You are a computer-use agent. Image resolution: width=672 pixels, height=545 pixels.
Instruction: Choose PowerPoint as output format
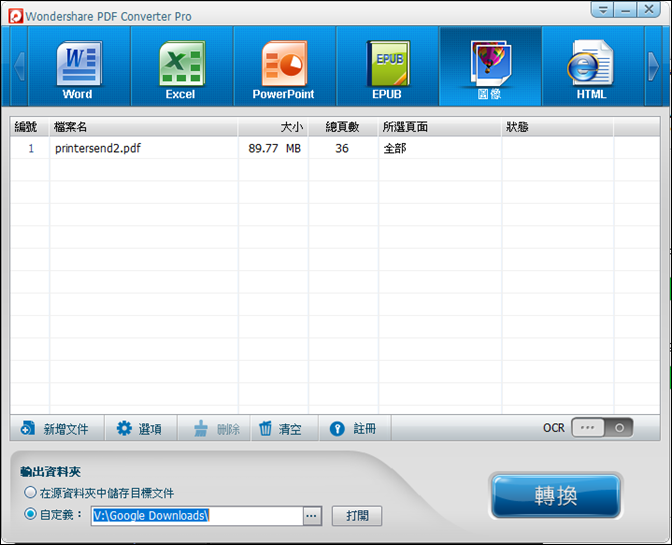tap(284, 66)
